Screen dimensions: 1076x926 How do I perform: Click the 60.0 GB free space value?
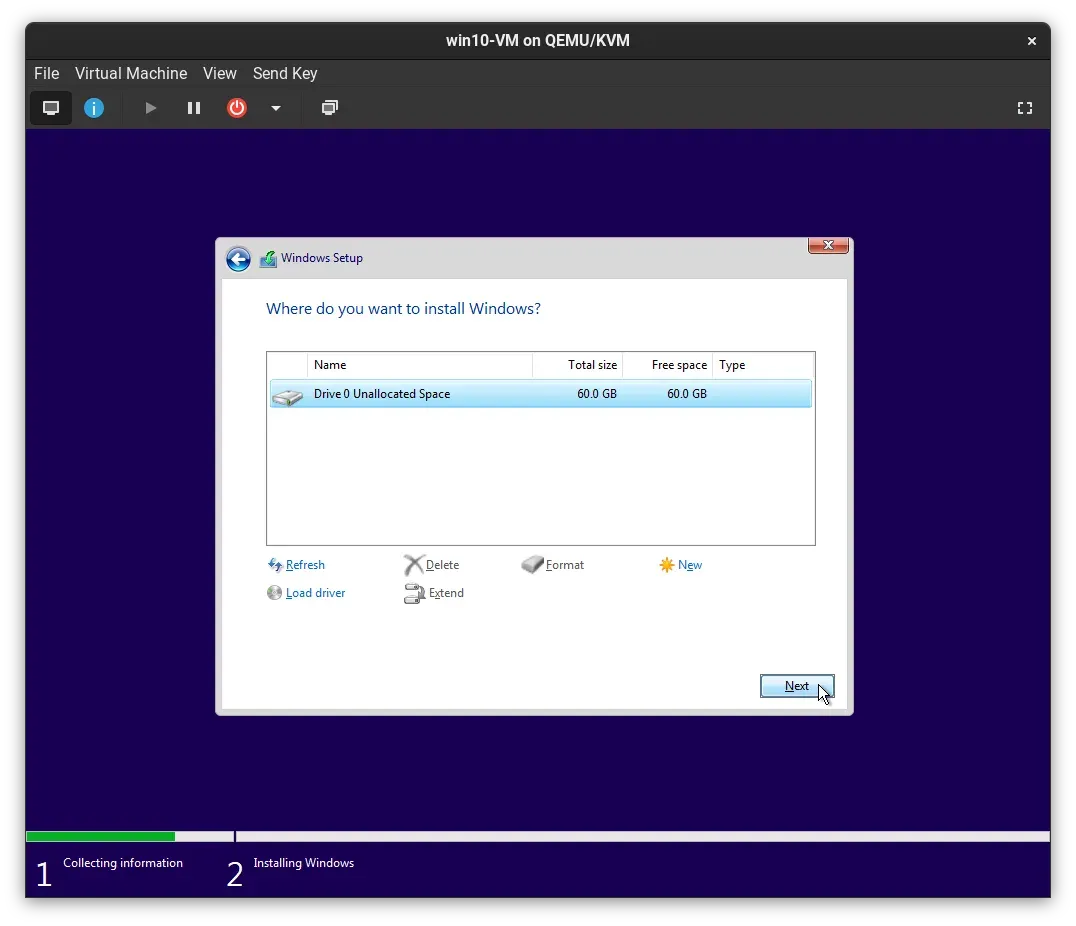pyautogui.click(x=687, y=394)
